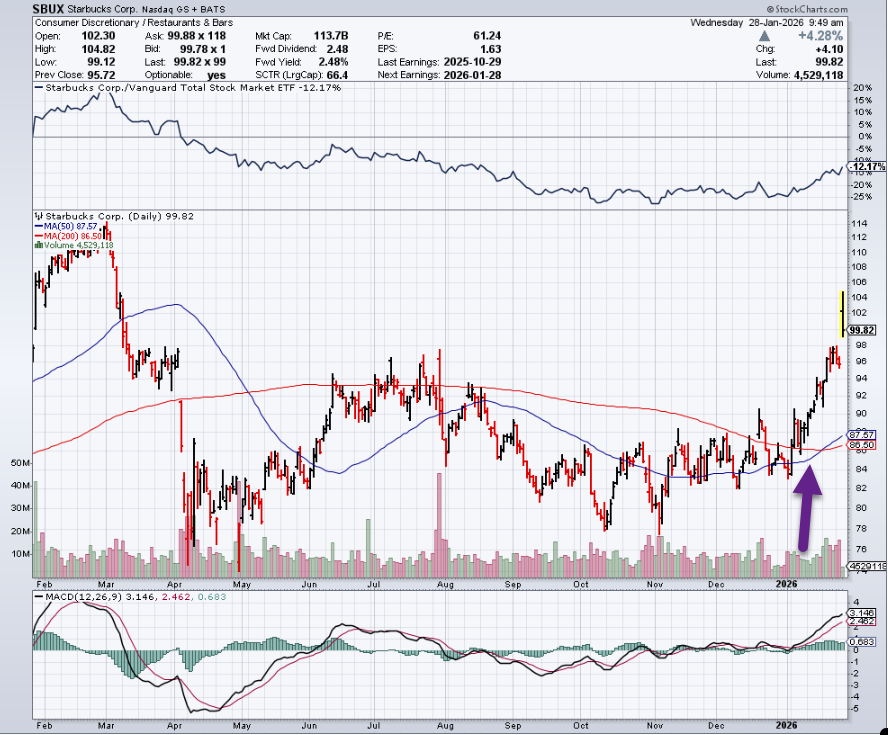888x735 pixels.
Task: Click the gray up-triangle beside +4.28%
Action: pos(766,36)
